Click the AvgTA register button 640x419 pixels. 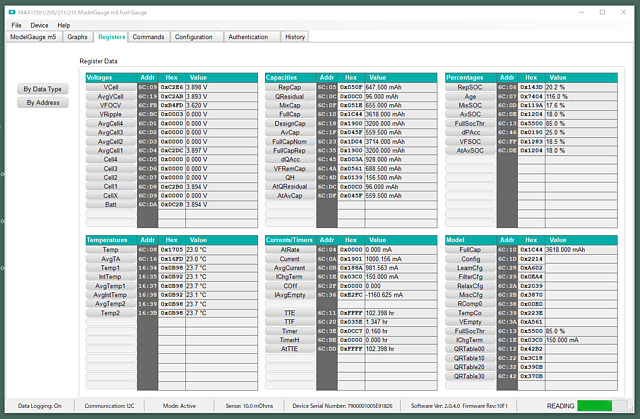[111, 259]
